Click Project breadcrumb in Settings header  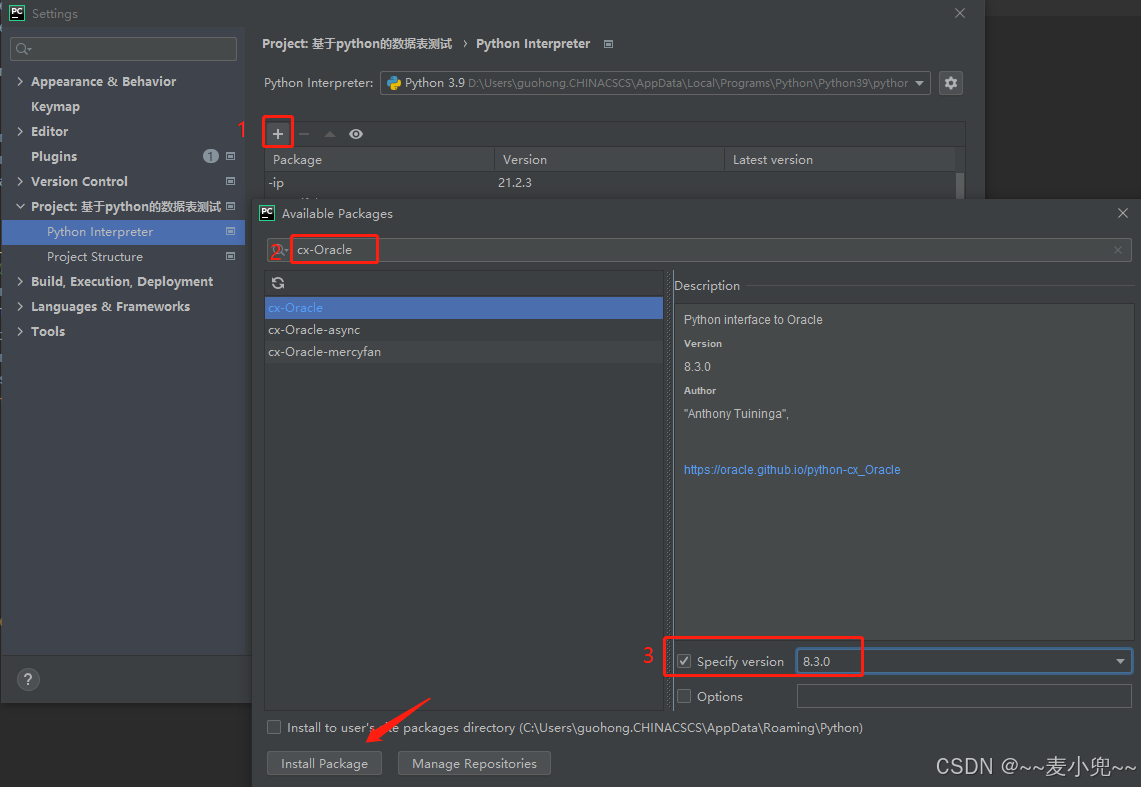pos(357,44)
